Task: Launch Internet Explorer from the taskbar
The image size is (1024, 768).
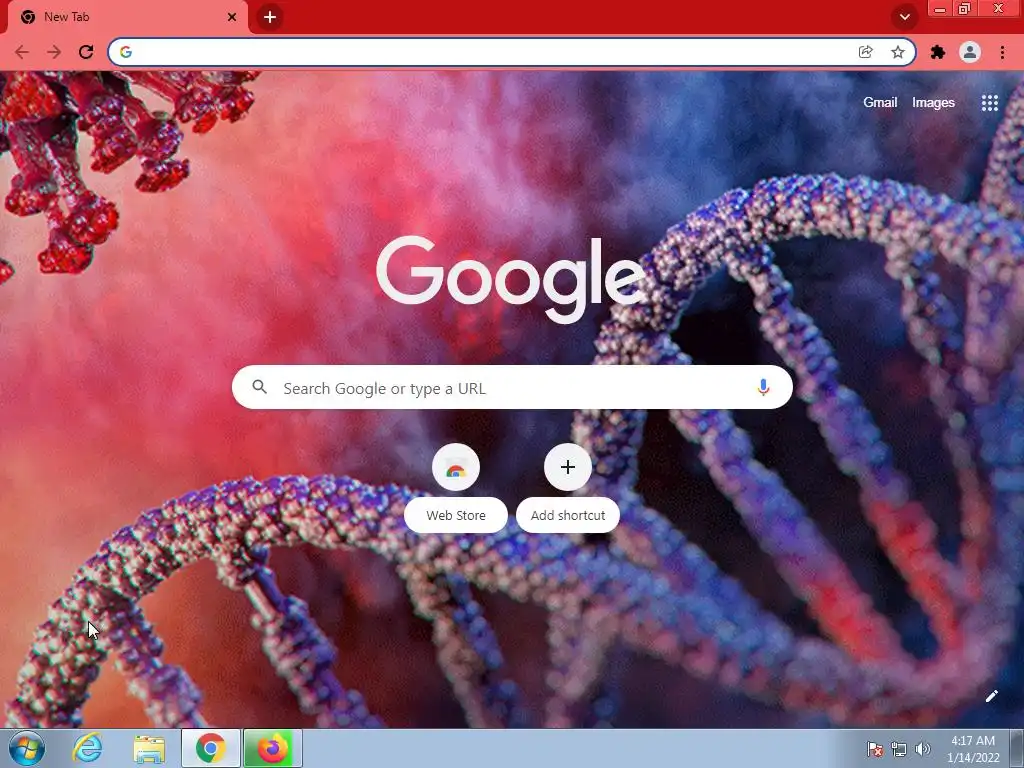Action: [x=88, y=748]
